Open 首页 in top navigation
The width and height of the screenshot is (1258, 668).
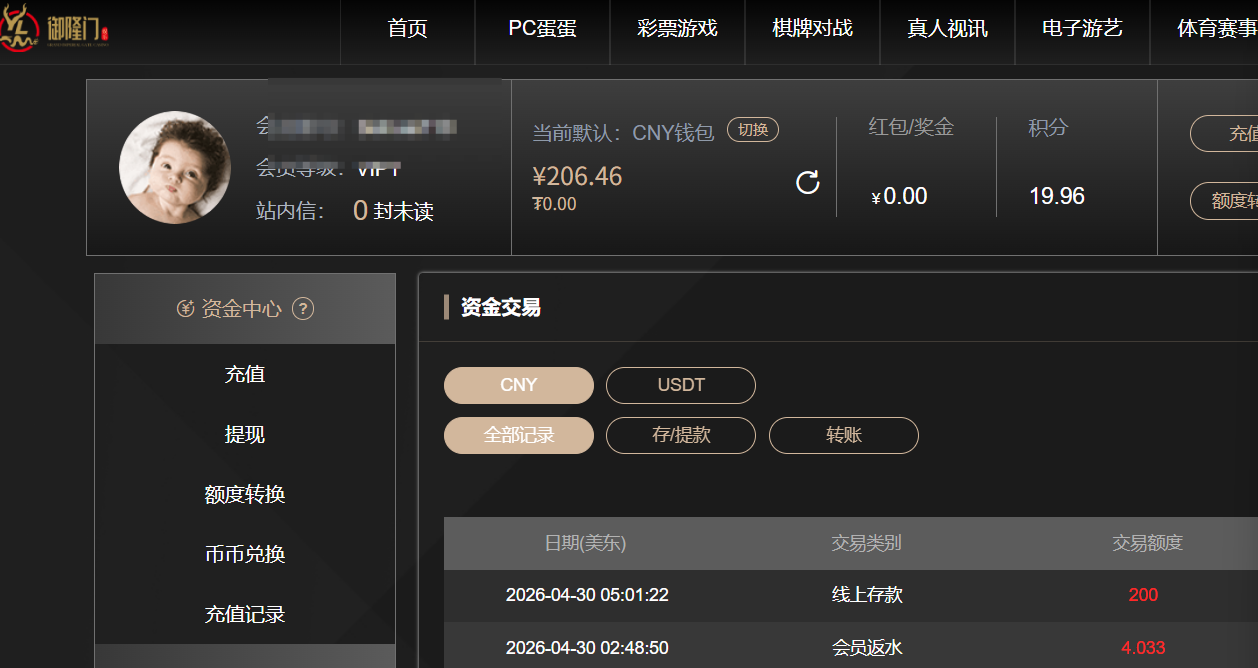click(x=407, y=29)
